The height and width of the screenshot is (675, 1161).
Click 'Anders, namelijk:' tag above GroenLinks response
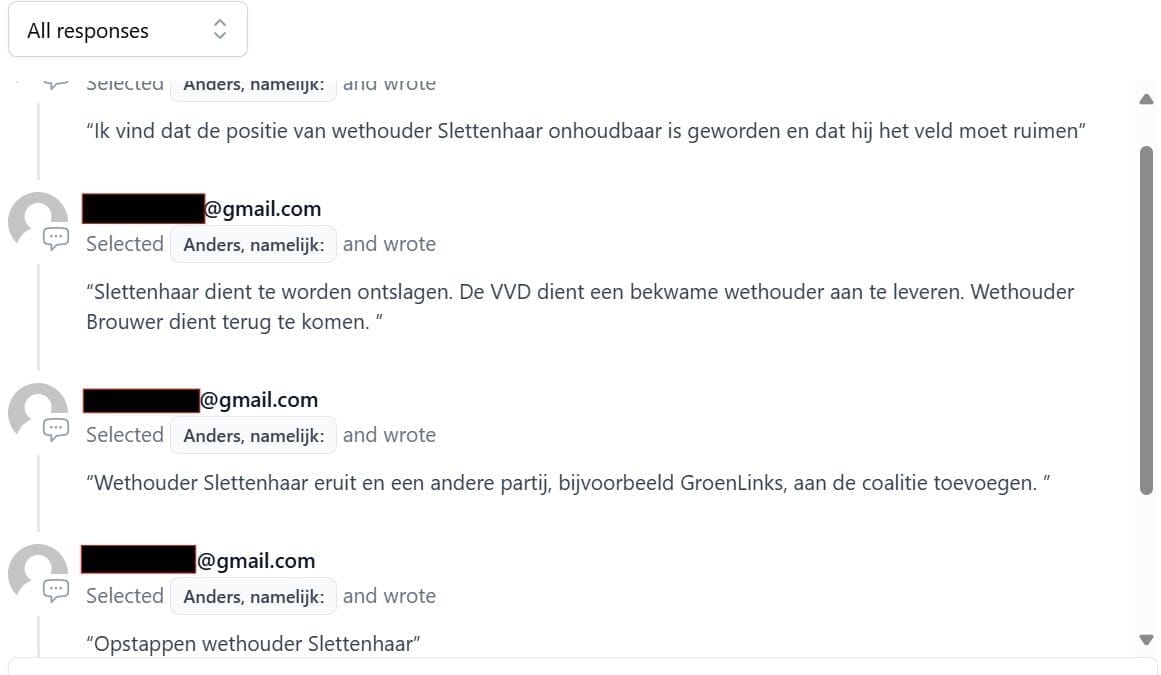click(253, 435)
